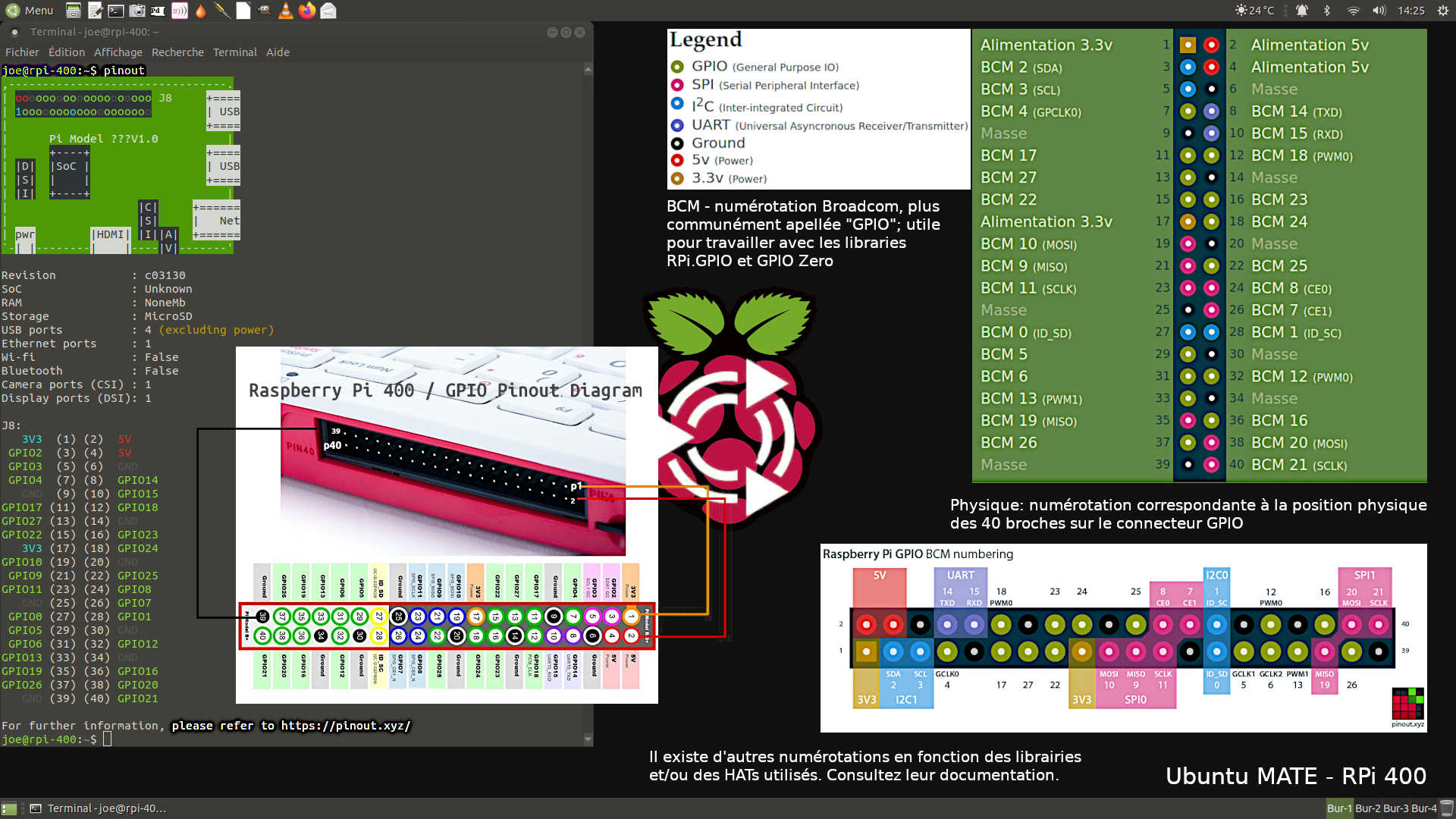Open the Fichier menu in terminal

pyautogui.click(x=22, y=52)
